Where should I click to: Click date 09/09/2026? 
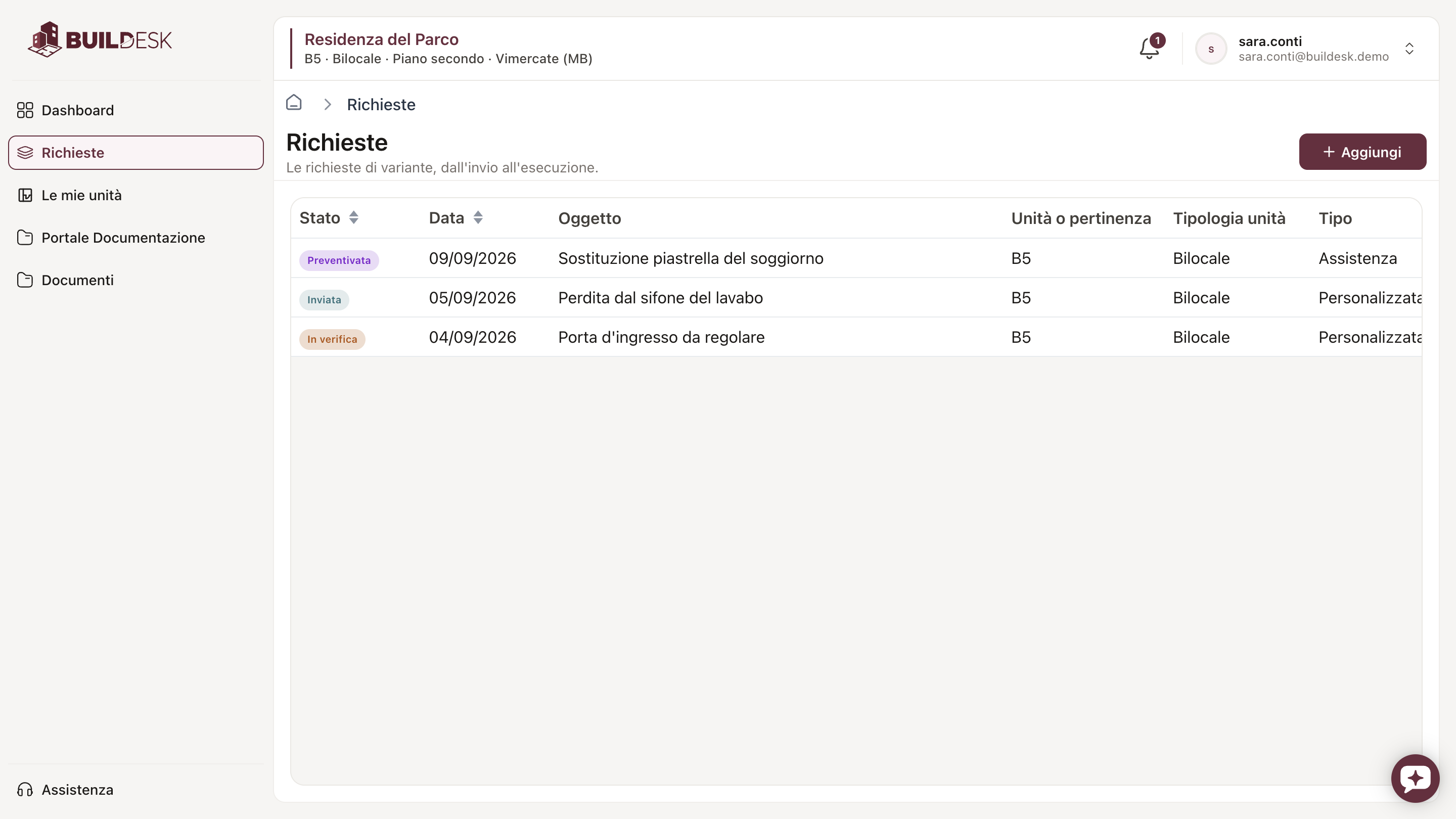pos(472,258)
